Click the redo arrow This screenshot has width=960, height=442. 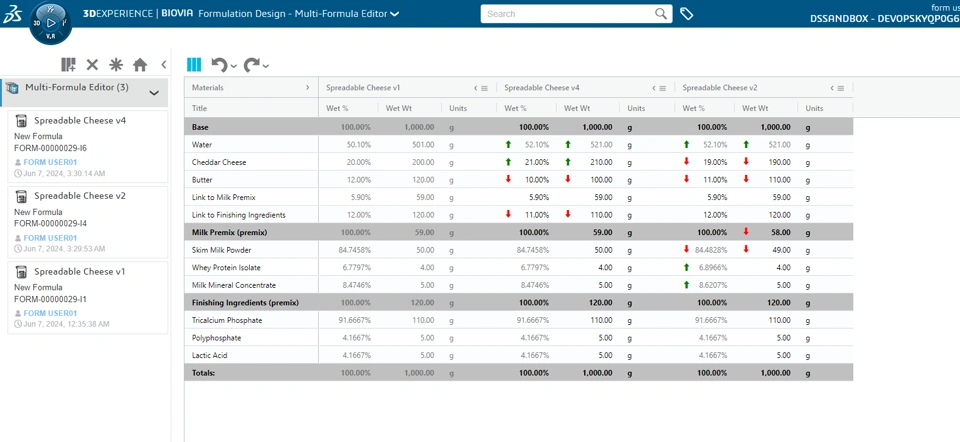252,64
